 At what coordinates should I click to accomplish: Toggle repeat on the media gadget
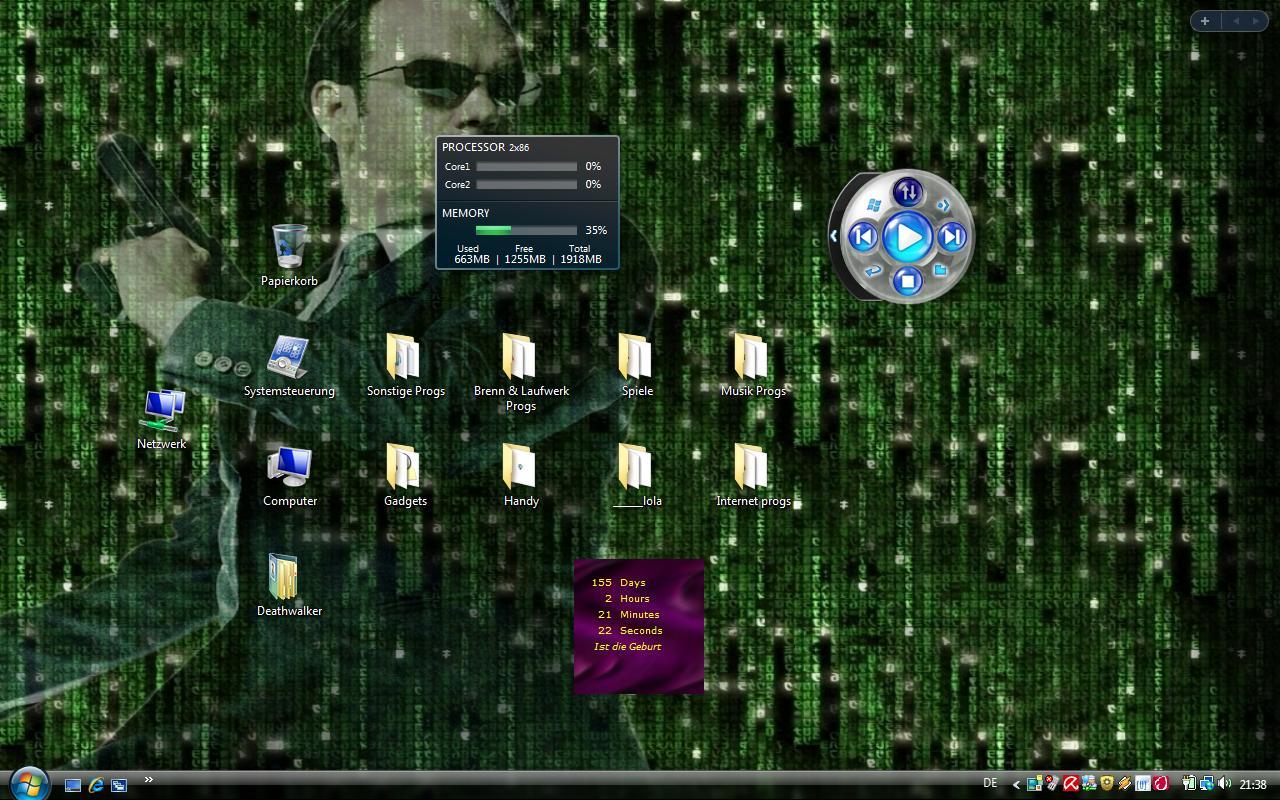(873, 270)
